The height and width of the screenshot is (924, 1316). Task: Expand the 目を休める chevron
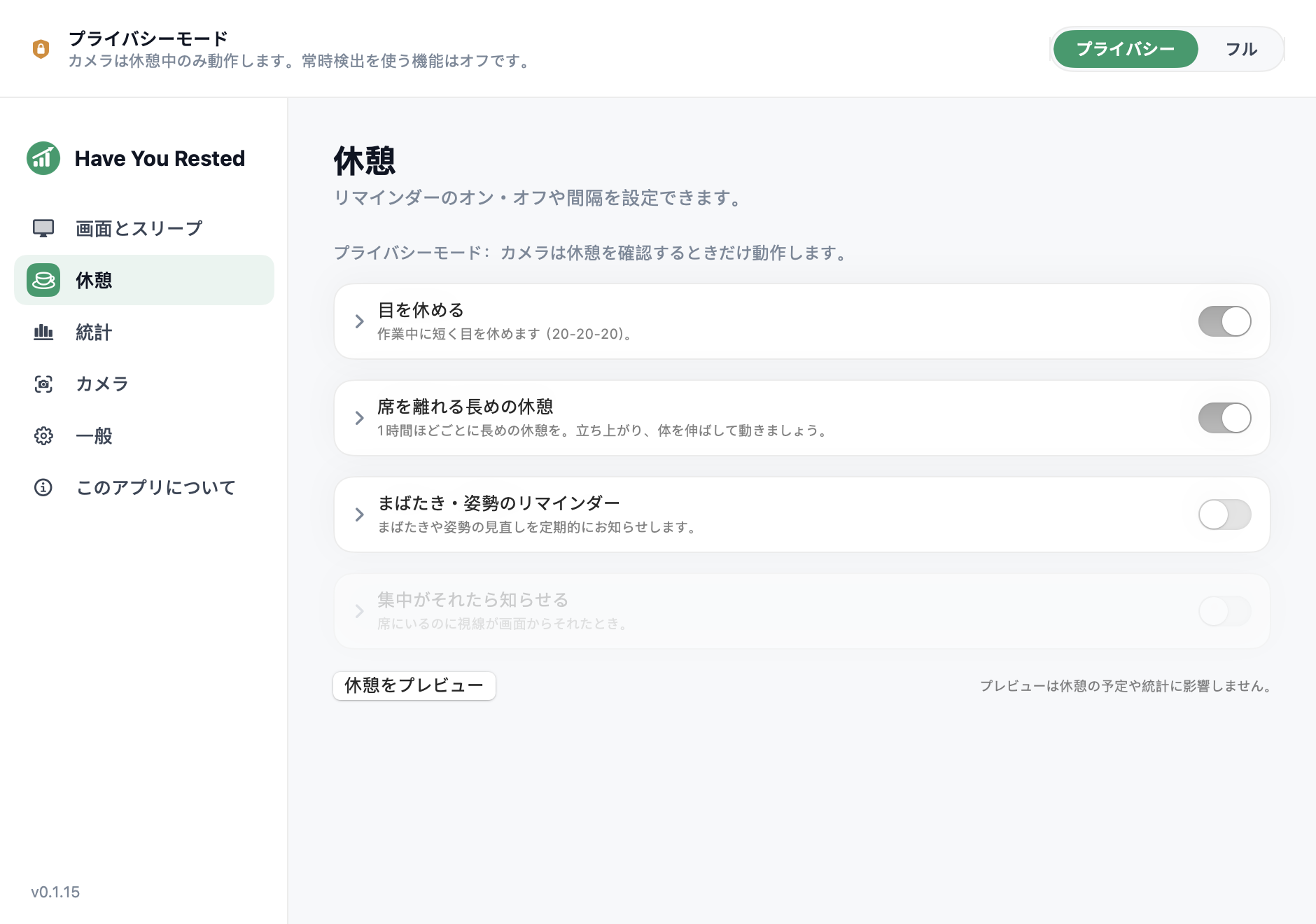point(359,321)
